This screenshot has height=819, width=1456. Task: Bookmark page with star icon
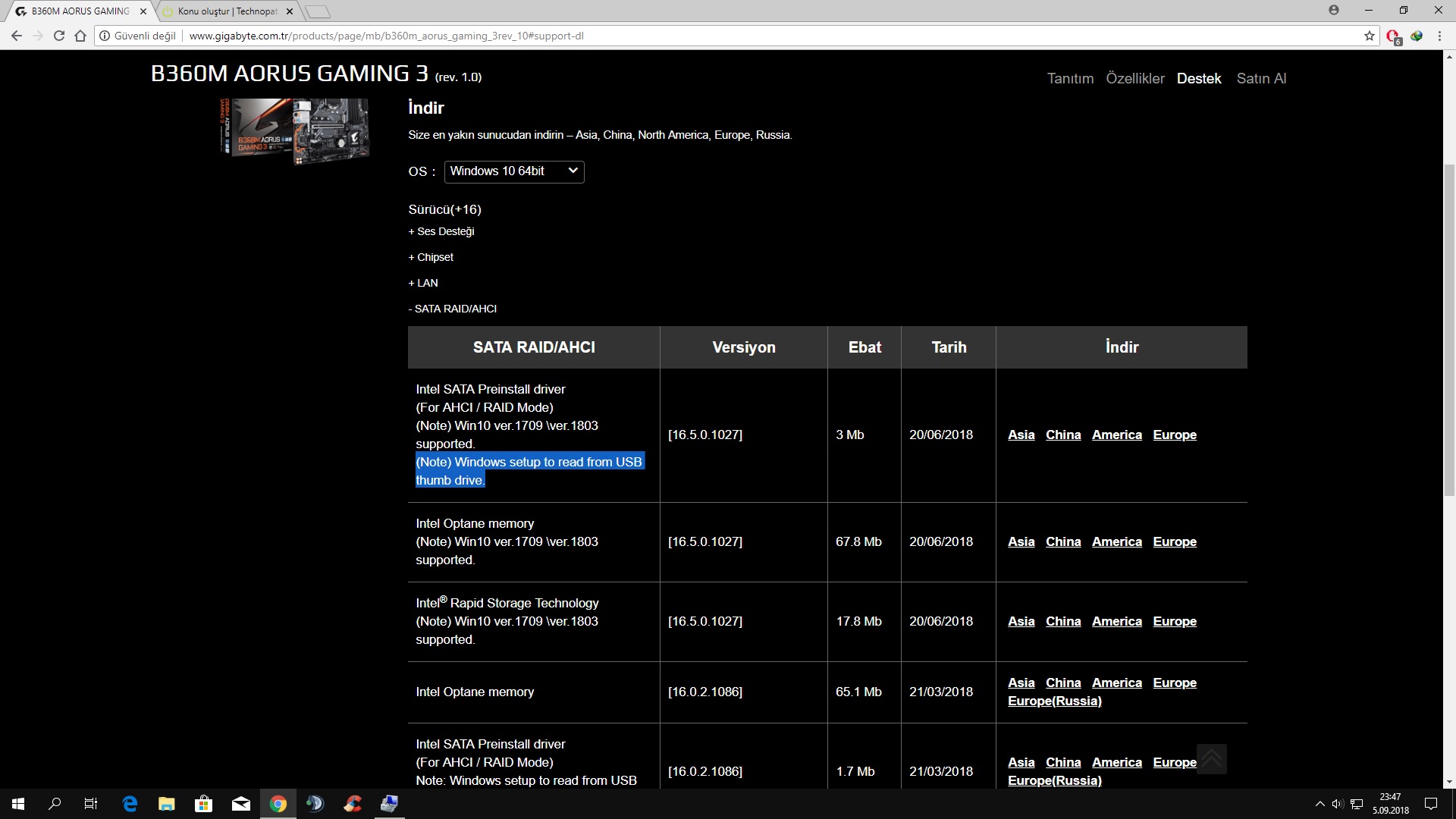[x=1369, y=36]
